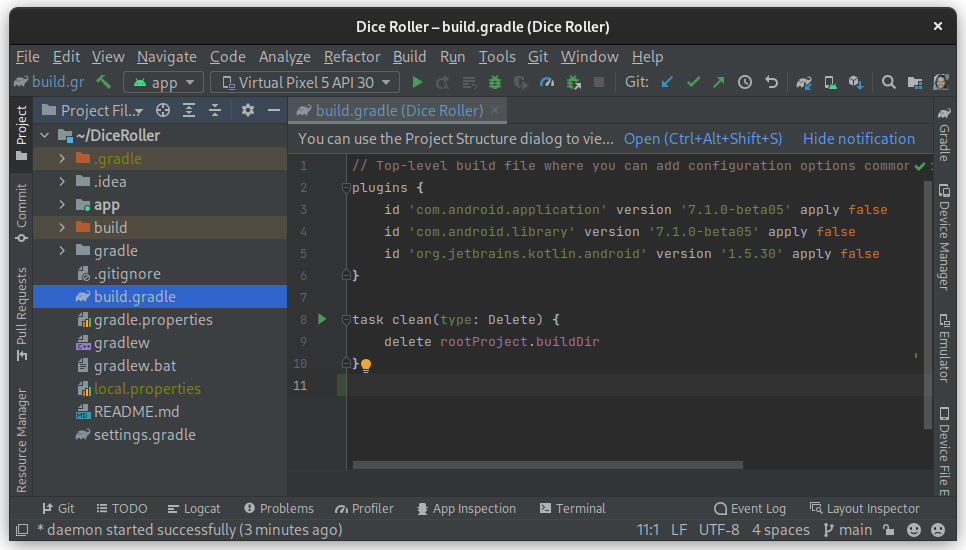The image size is (966, 550).
Task: Toggle Emulator tool window on right stripe
Action: (x=943, y=348)
